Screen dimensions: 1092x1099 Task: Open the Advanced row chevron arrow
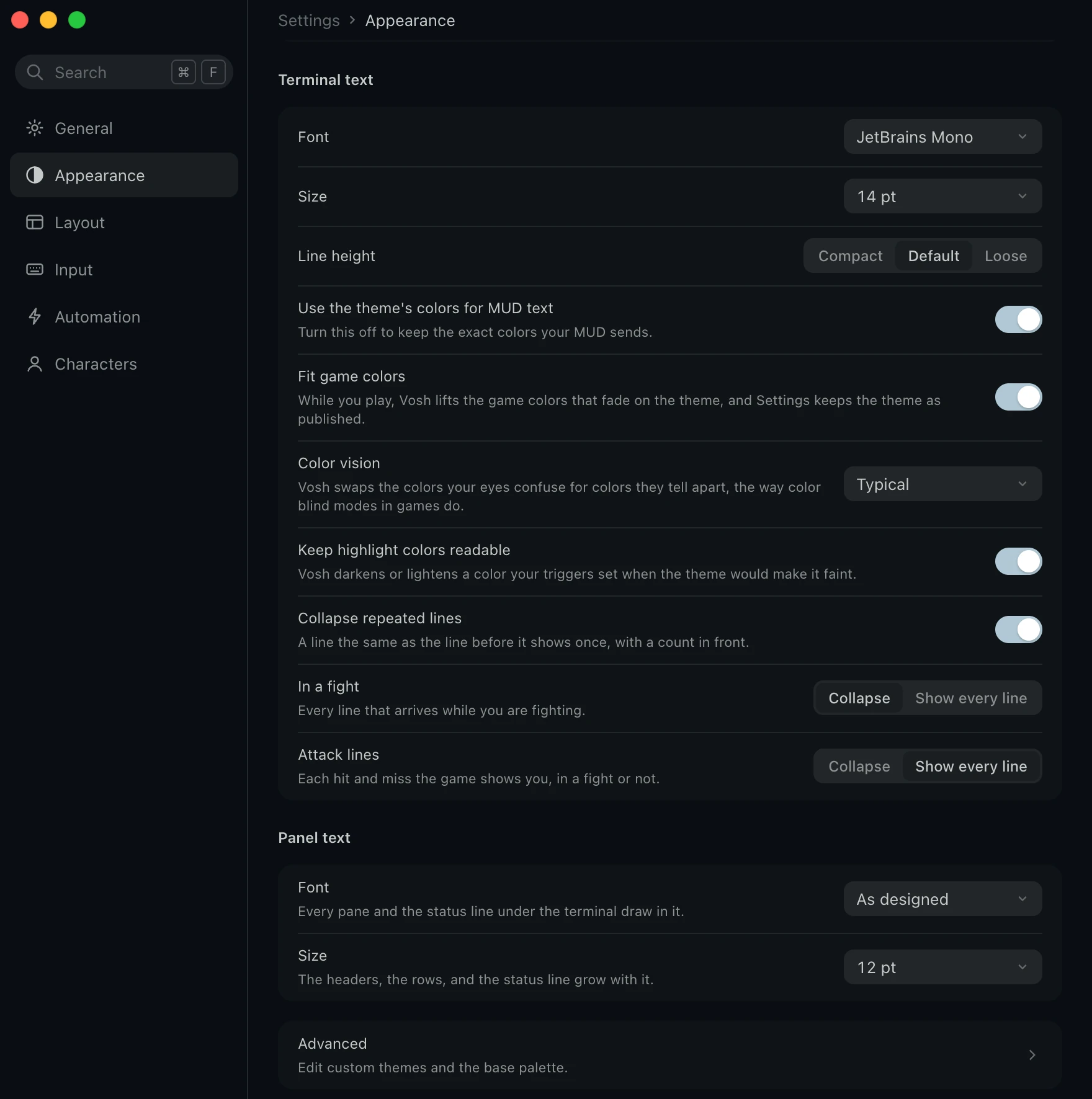(1032, 1055)
